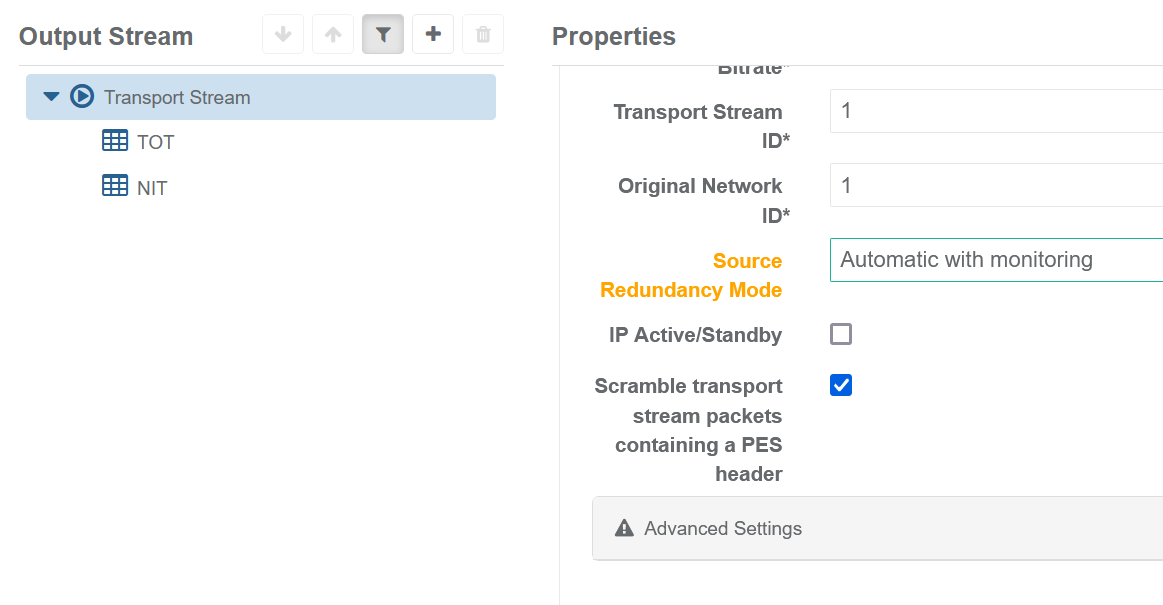Select the TOT tree item
This screenshot has width=1163, height=605.
click(155, 142)
